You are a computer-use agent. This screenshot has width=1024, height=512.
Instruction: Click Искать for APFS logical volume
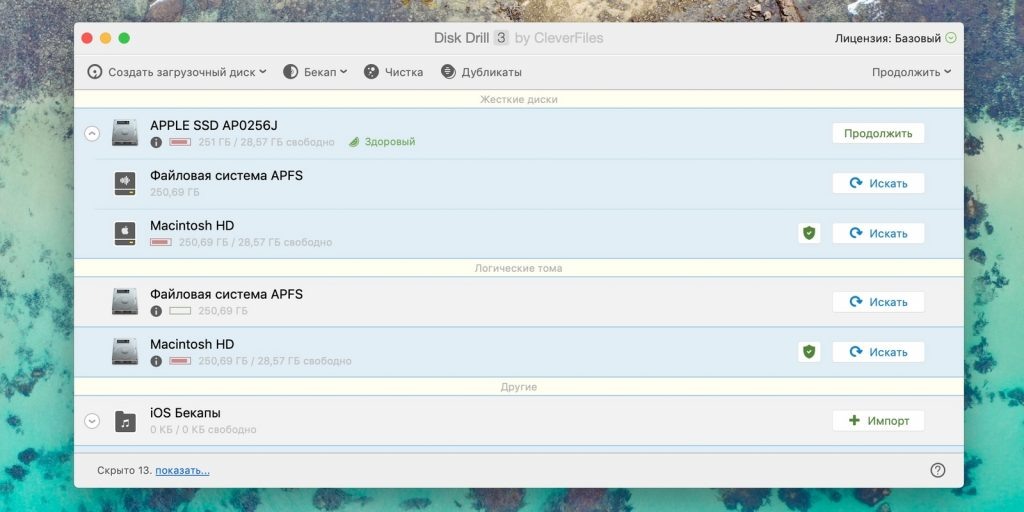[x=878, y=302]
